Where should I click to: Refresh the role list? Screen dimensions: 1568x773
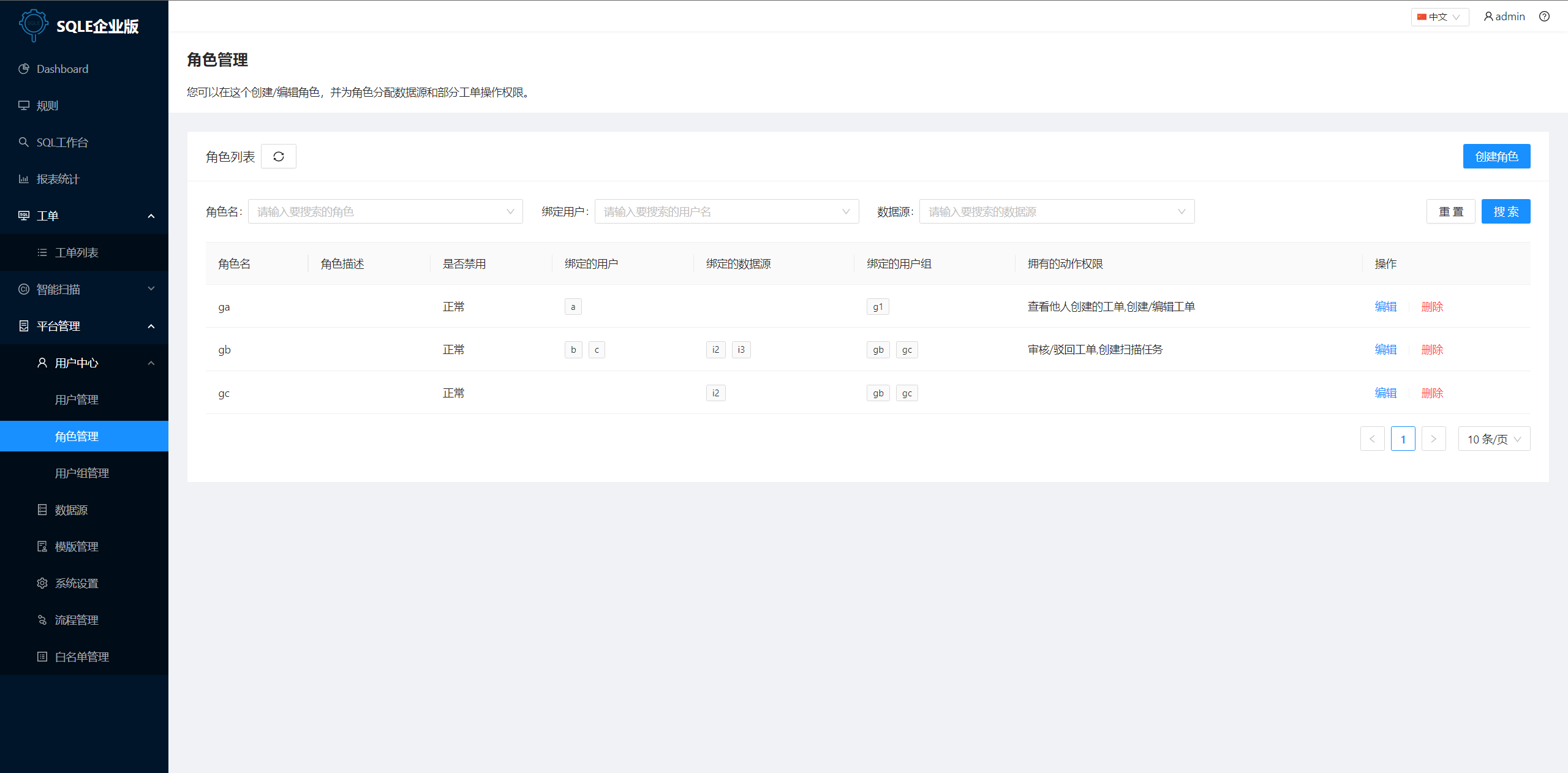[x=279, y=156]
